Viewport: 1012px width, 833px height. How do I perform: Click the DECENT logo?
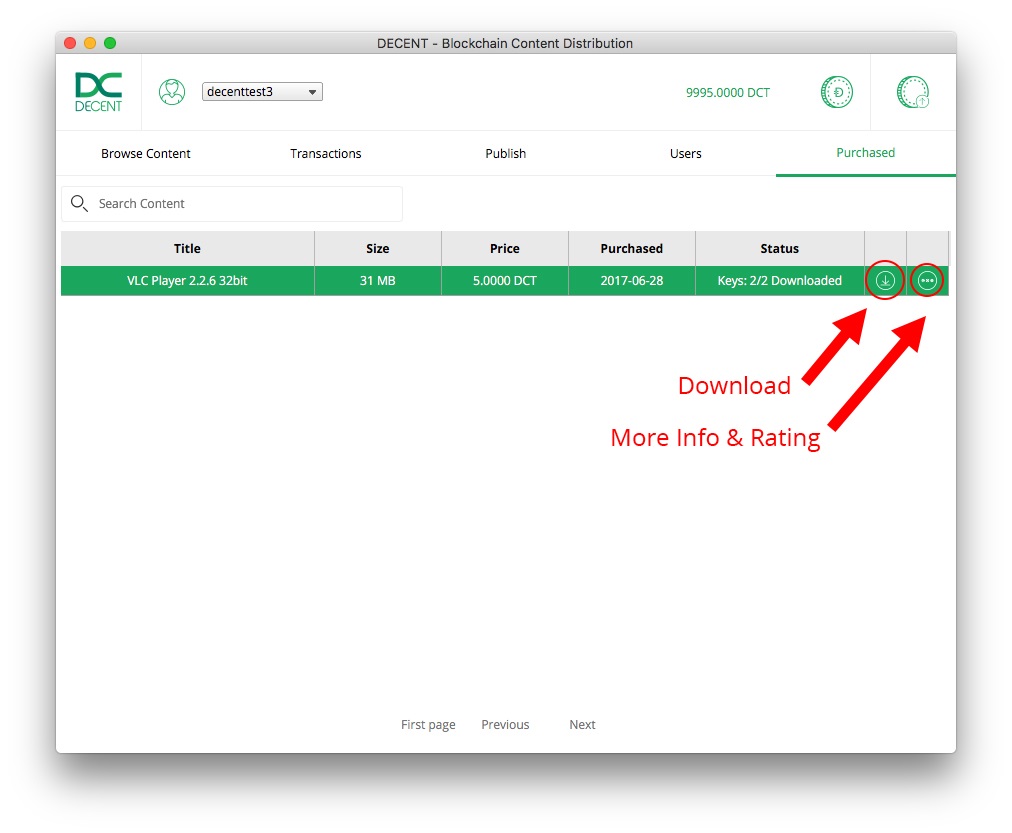click(98, 92)
